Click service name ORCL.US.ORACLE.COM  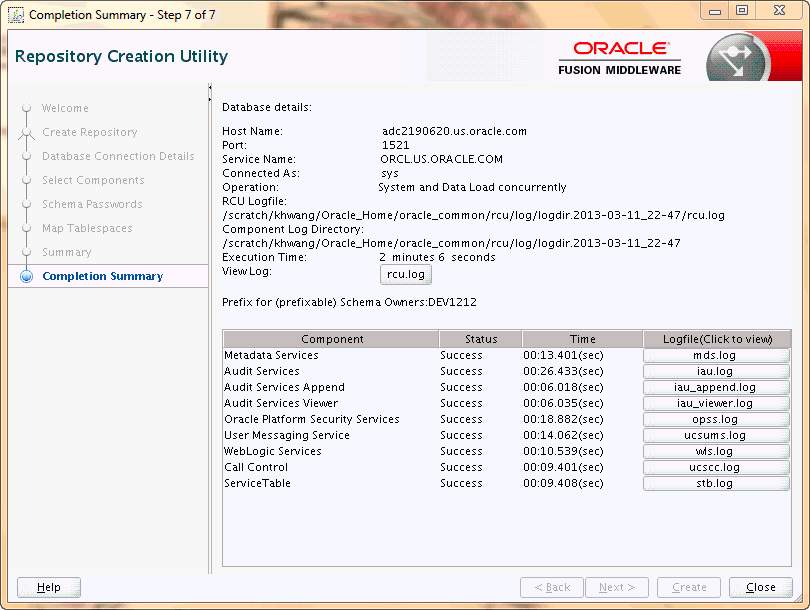pos(442,159)
